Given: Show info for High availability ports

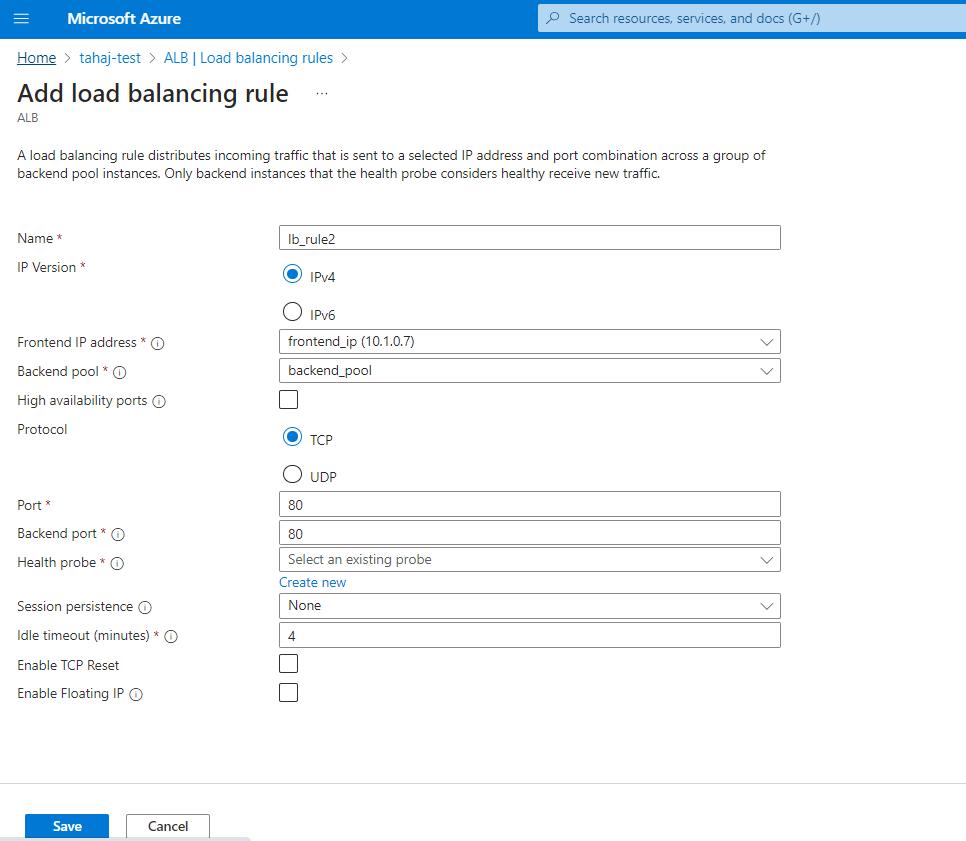Looking at the screenshot, I should click(159, 401).
